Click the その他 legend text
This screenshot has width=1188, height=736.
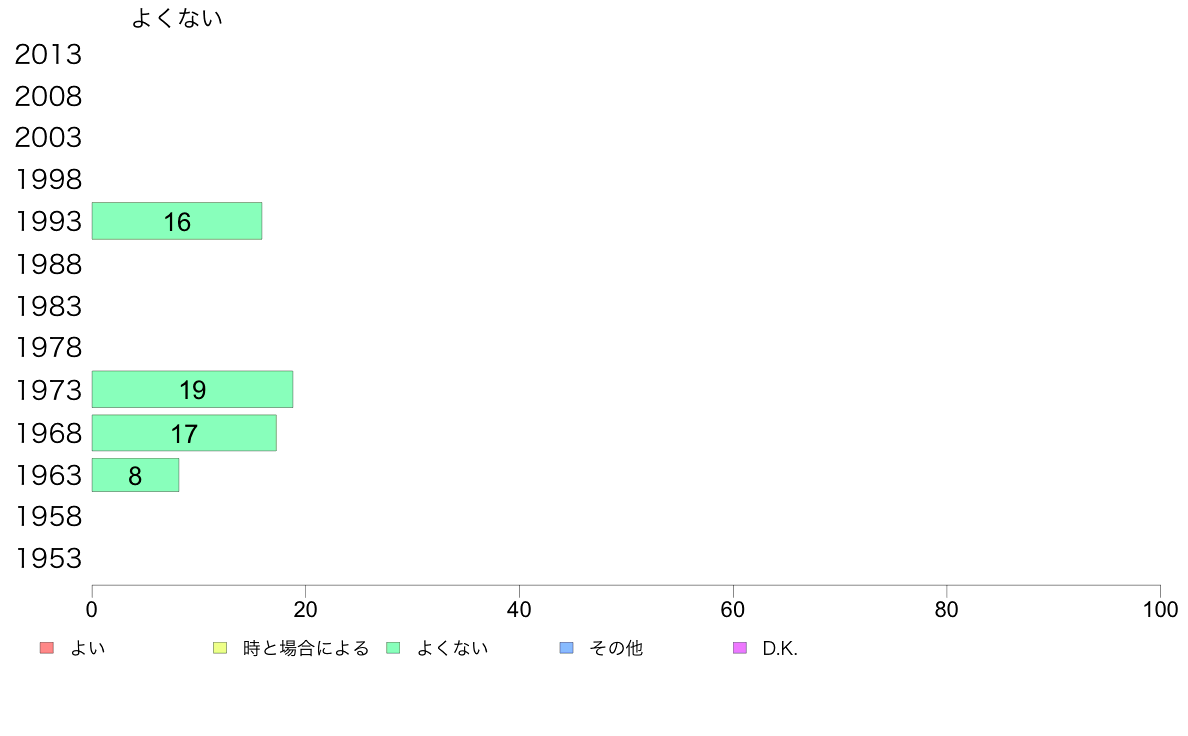point(616,649)
